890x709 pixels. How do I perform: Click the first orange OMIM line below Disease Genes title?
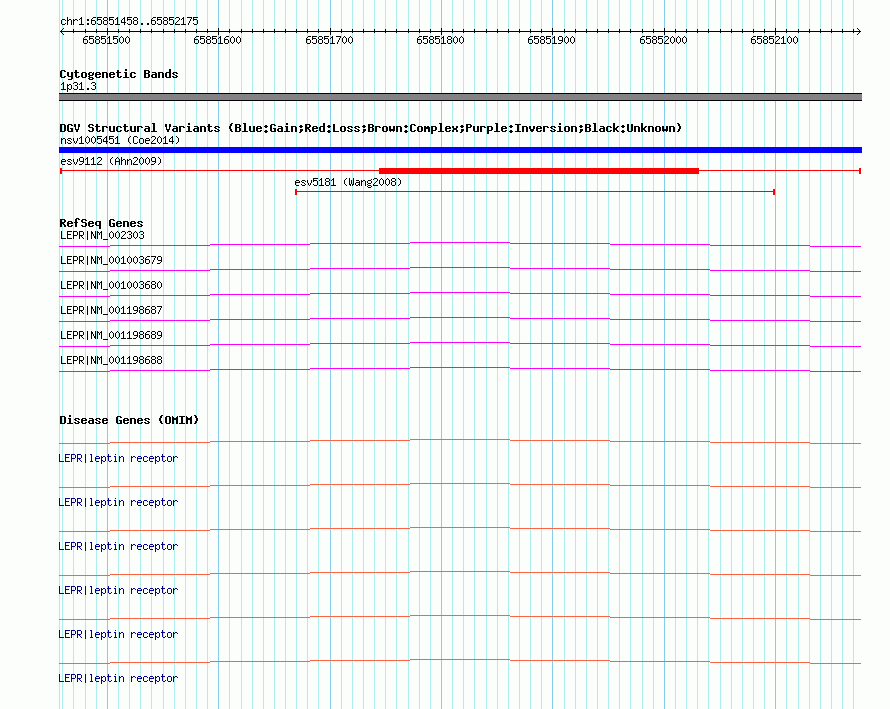(460, 441)
